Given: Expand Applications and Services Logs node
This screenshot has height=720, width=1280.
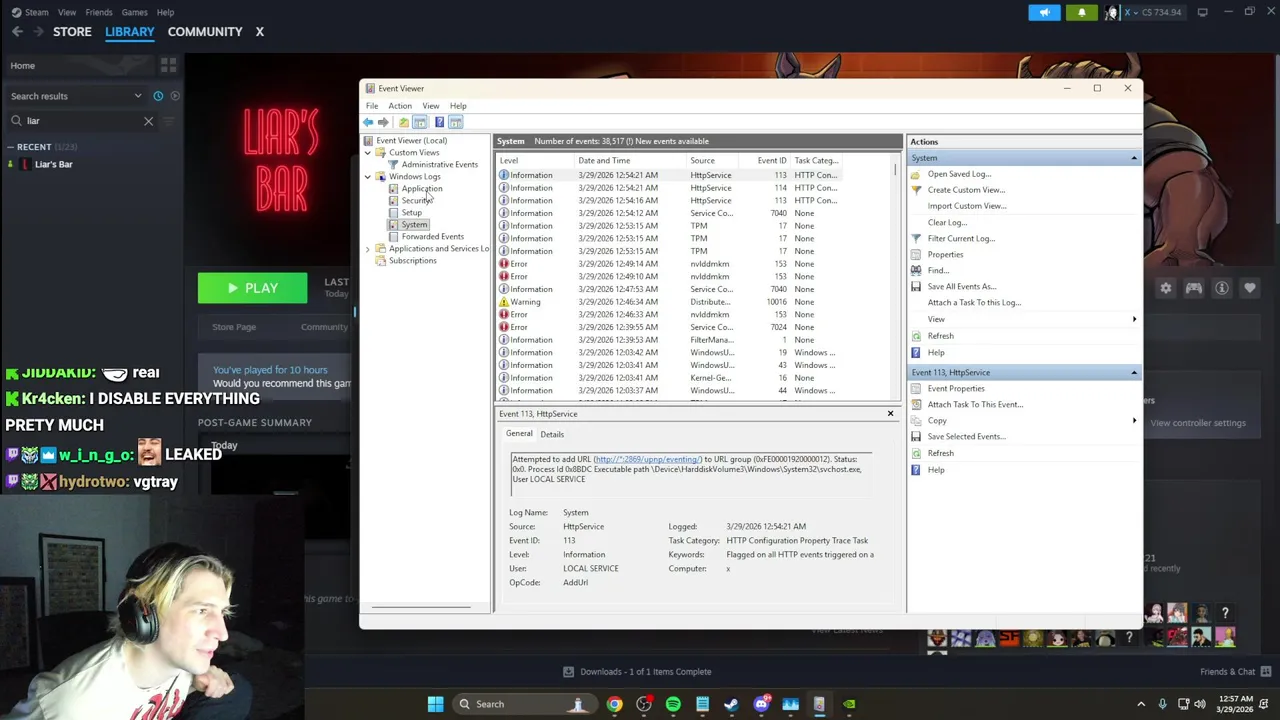Looking at the screenshot, I should click(368, 248).
